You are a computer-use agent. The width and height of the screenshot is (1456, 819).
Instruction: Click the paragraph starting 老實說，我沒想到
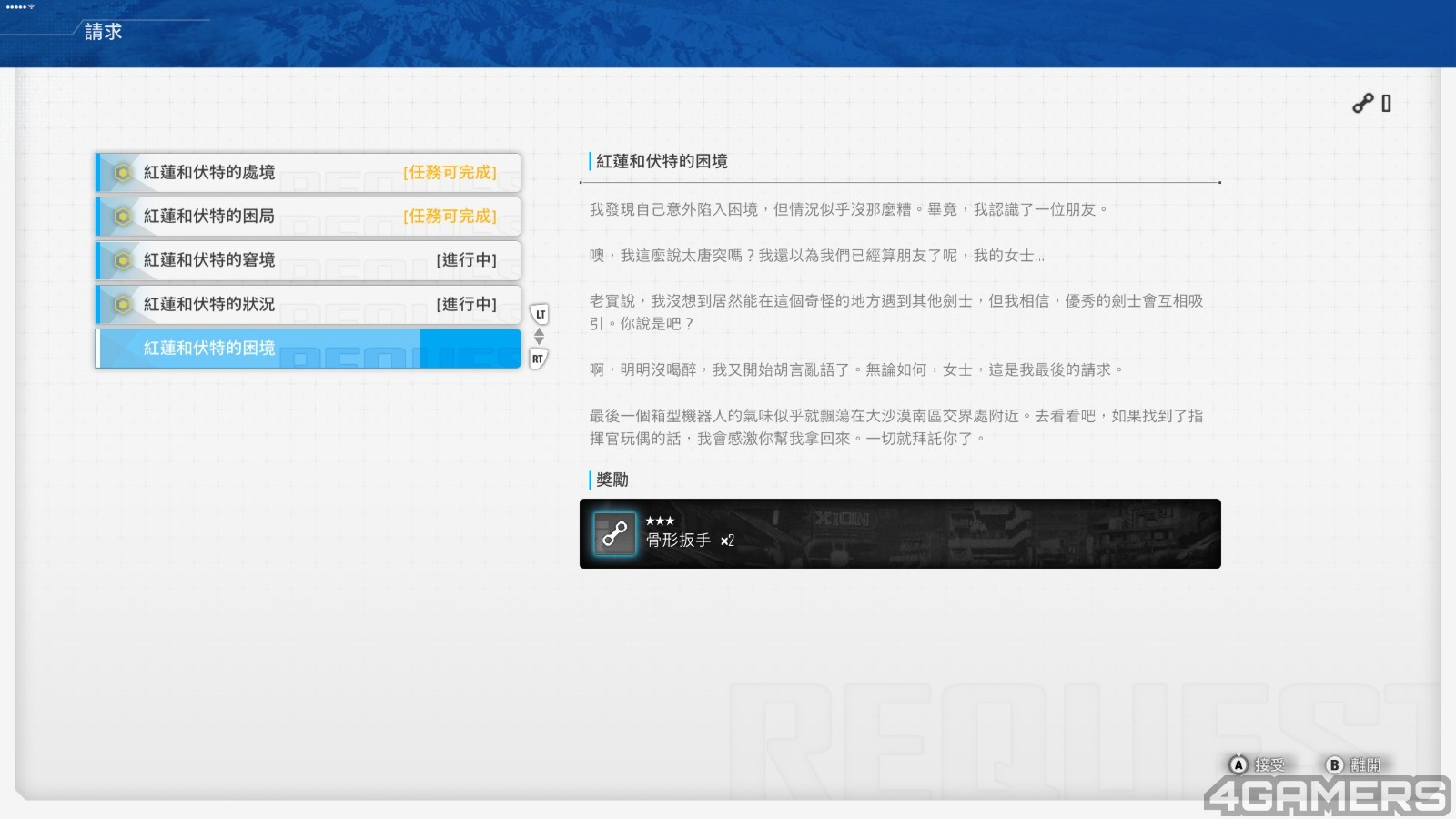click(x=896, y=312)
